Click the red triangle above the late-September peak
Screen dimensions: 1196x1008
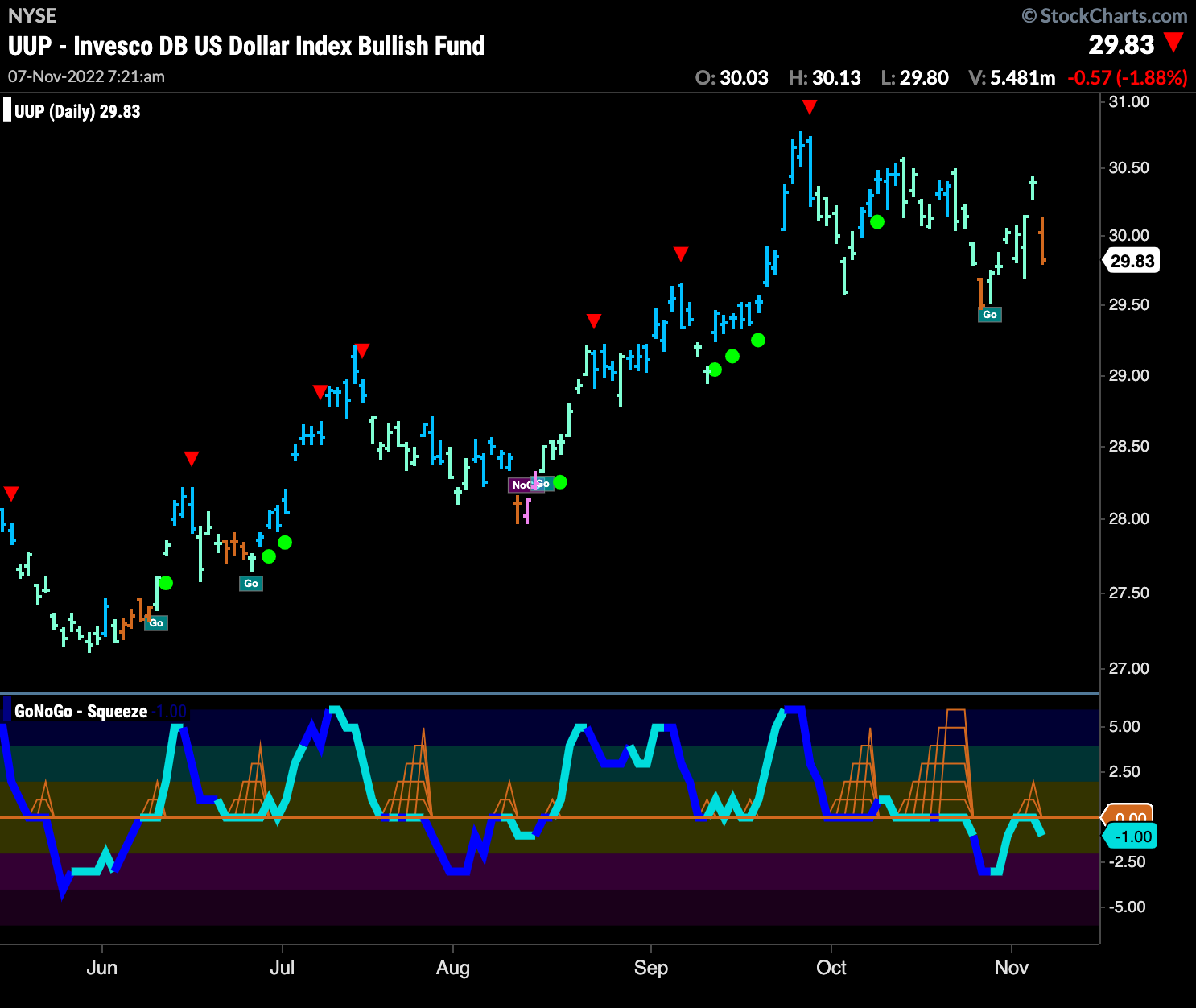pyautogui.click(x=810, y=107)
